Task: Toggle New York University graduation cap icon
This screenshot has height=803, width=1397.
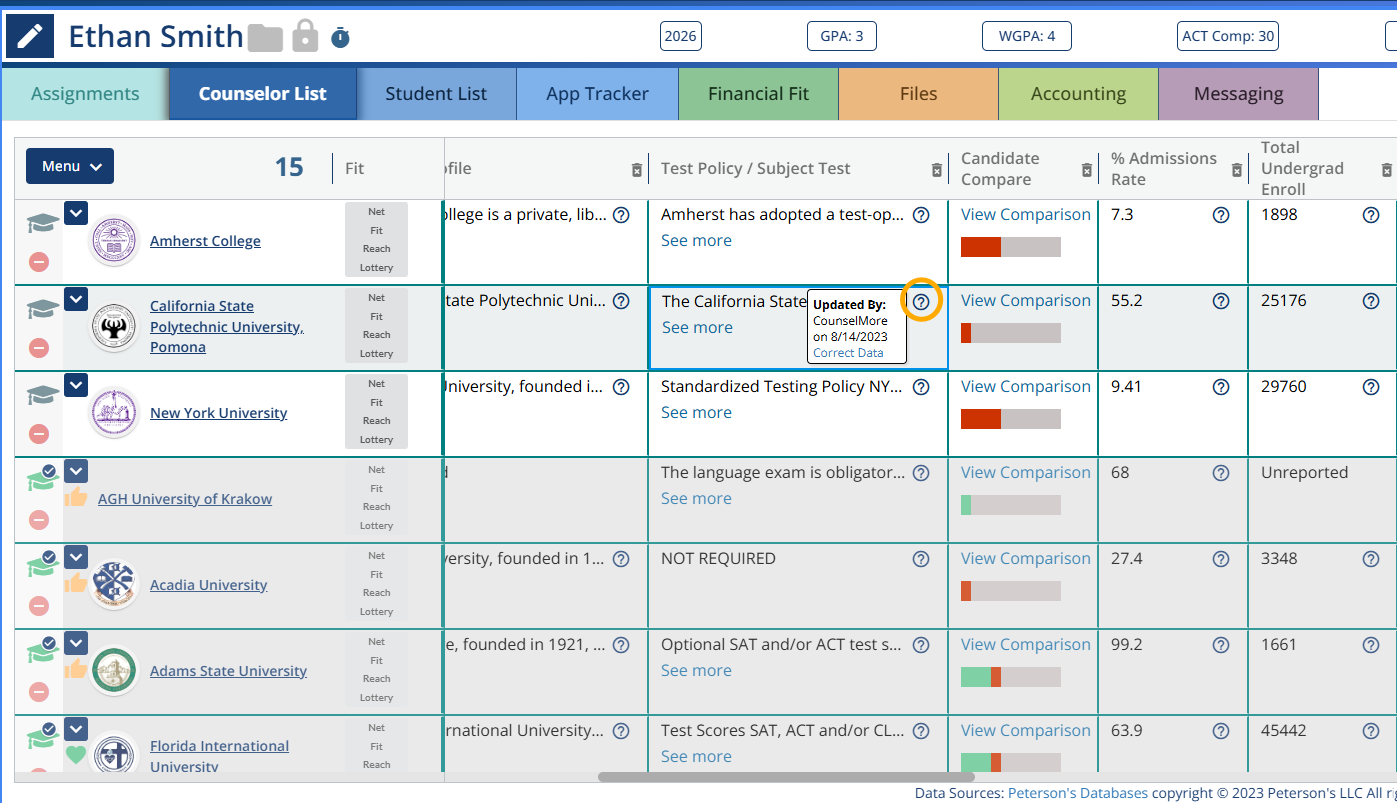Action: [x=43, y=395]
